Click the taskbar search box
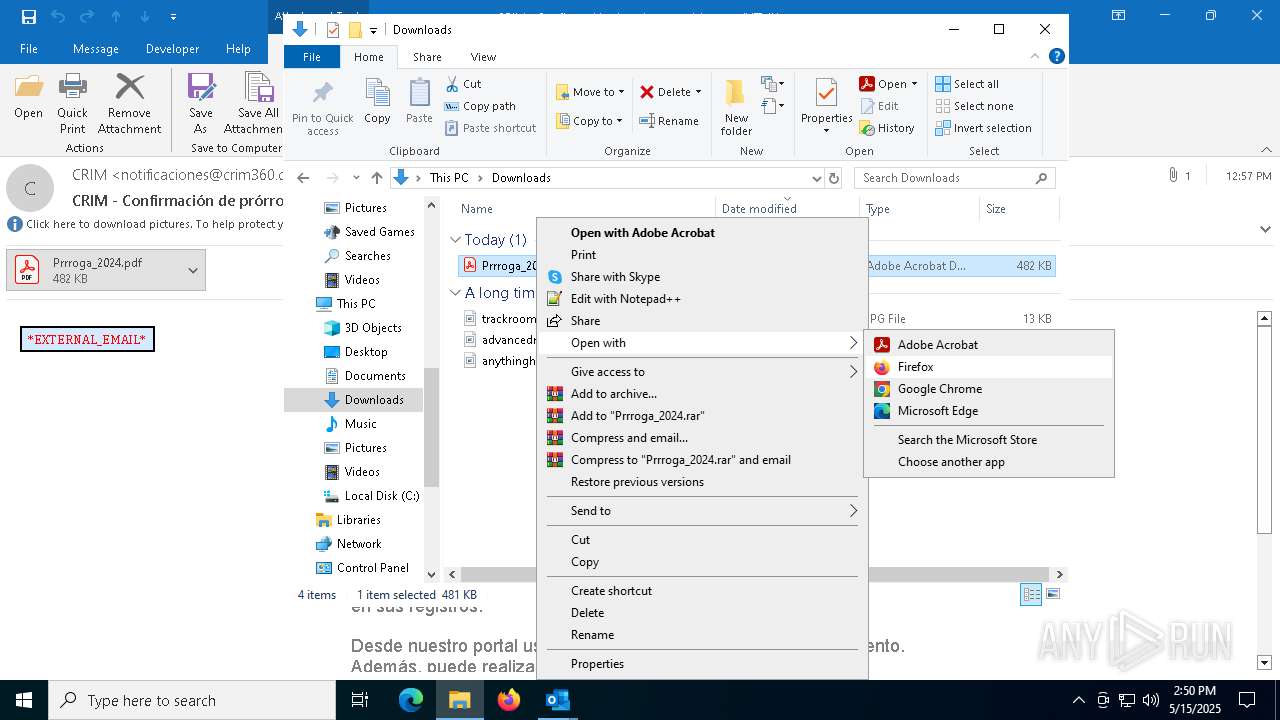Viewport: 1280px width, 720px height. (x=192, y=700)
